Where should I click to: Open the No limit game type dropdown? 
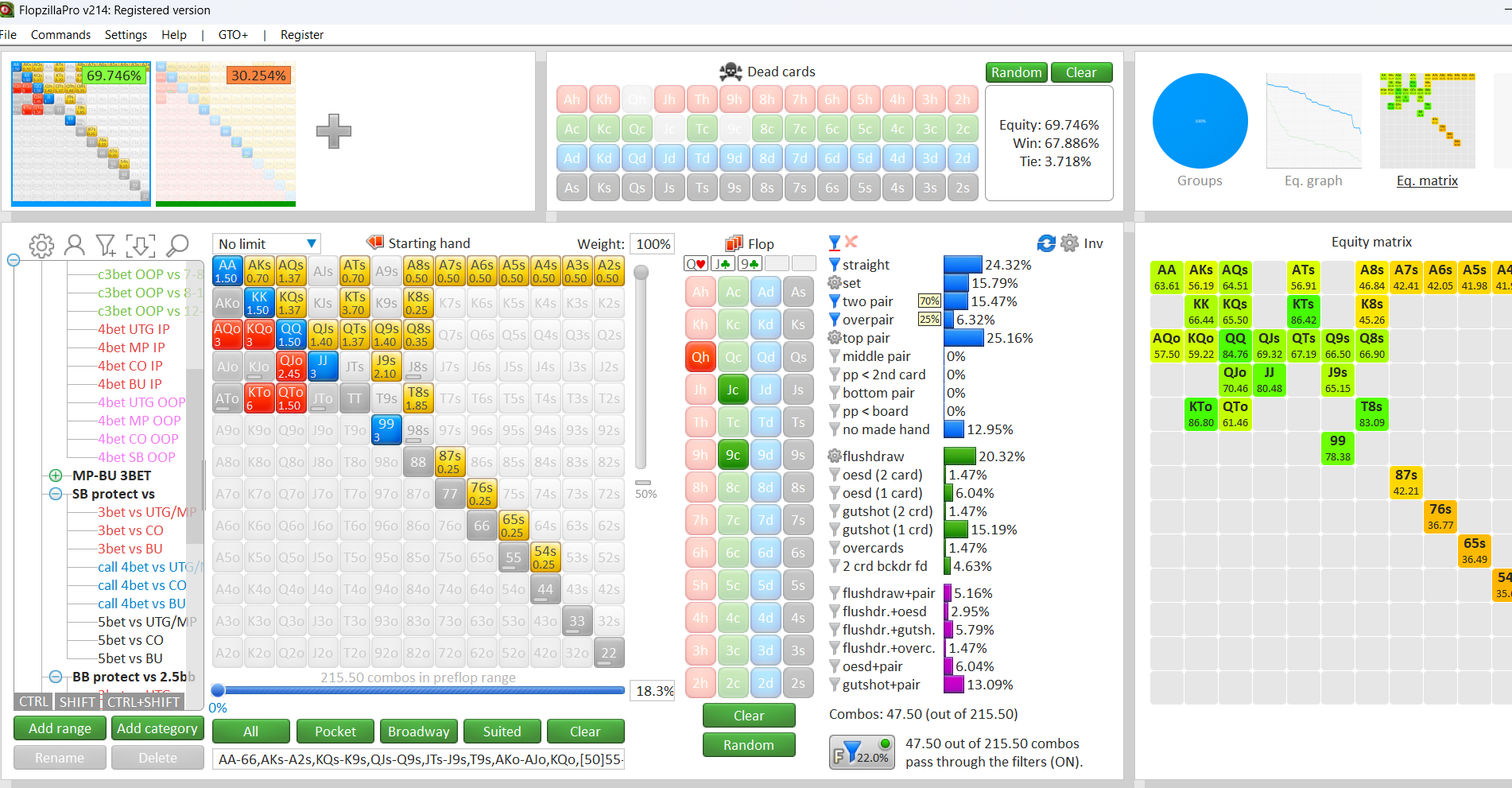[x=266, y=243]
